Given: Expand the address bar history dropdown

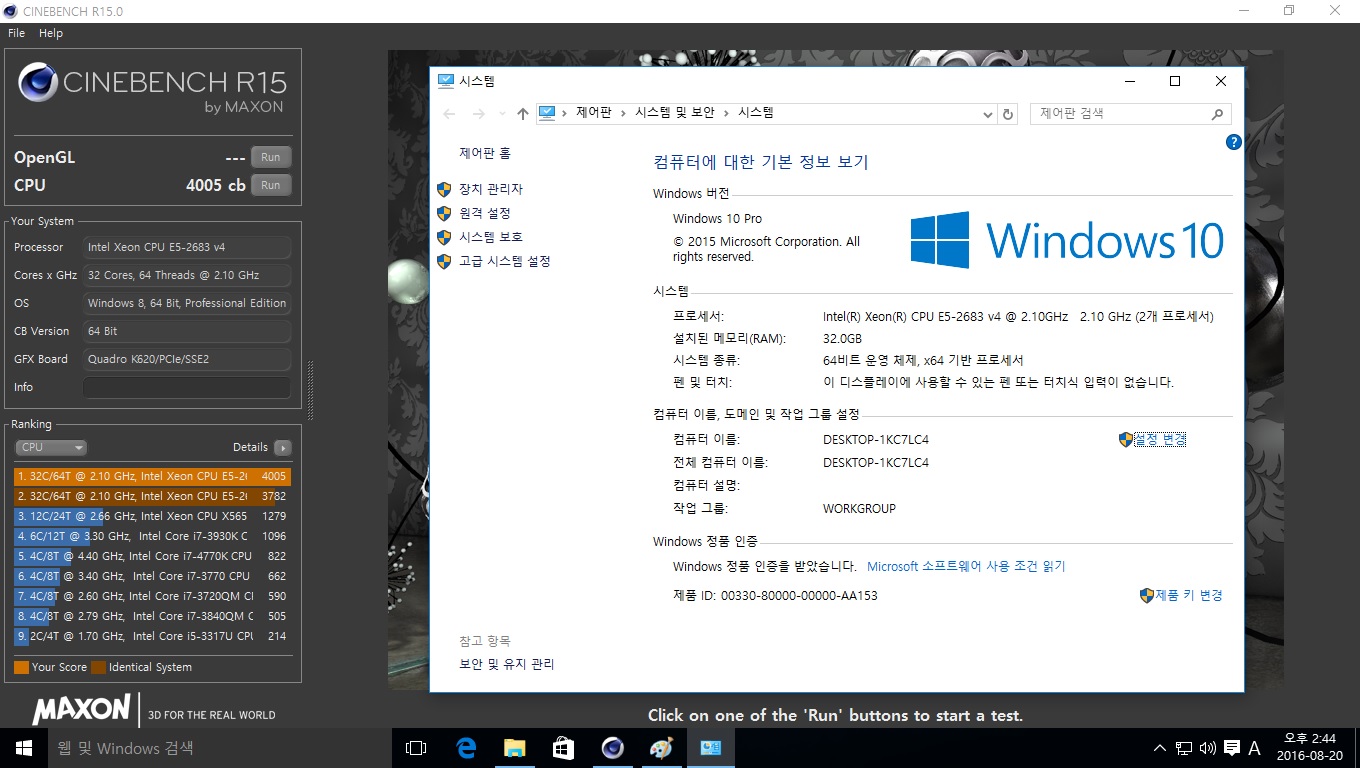Looking at the screenshot, I should 988,114.
